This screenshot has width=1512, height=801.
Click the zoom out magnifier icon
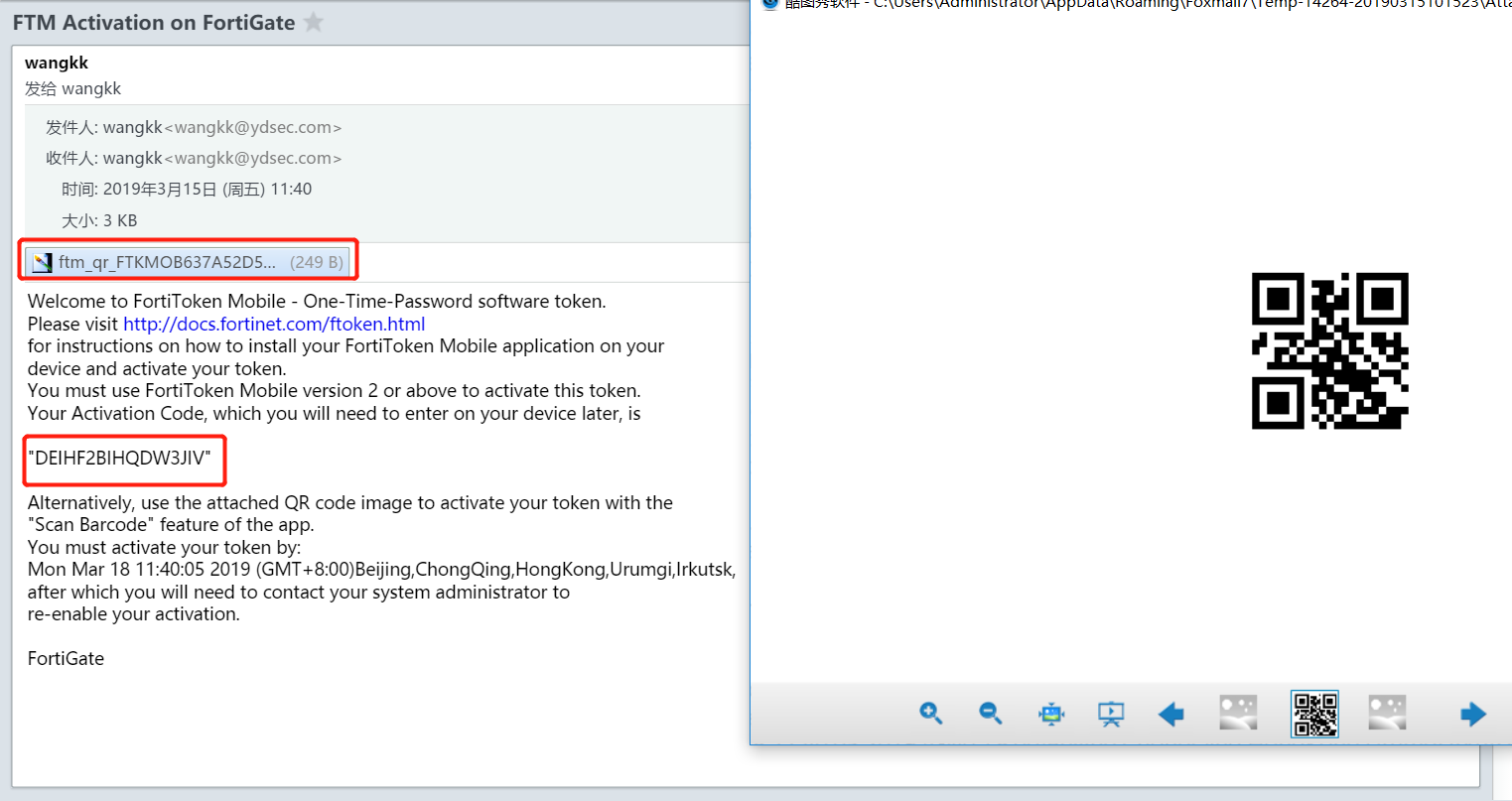[990, 713]
